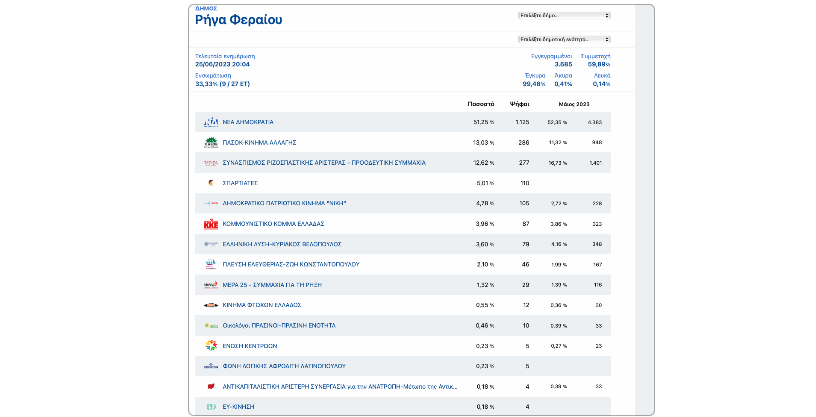Viewport: 816px width, 417px height.
Task: Click the invalid votes figure 0,41%
Action: tap(563, 84)
